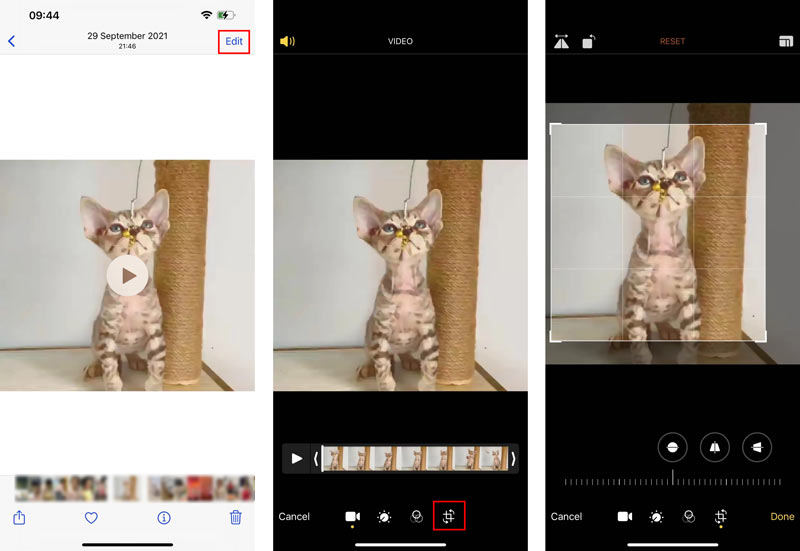Image resolution: width=800 pixels, height=551 pixels.
Task: Grab the top-left crop corner handle
Action: point(555,129)
